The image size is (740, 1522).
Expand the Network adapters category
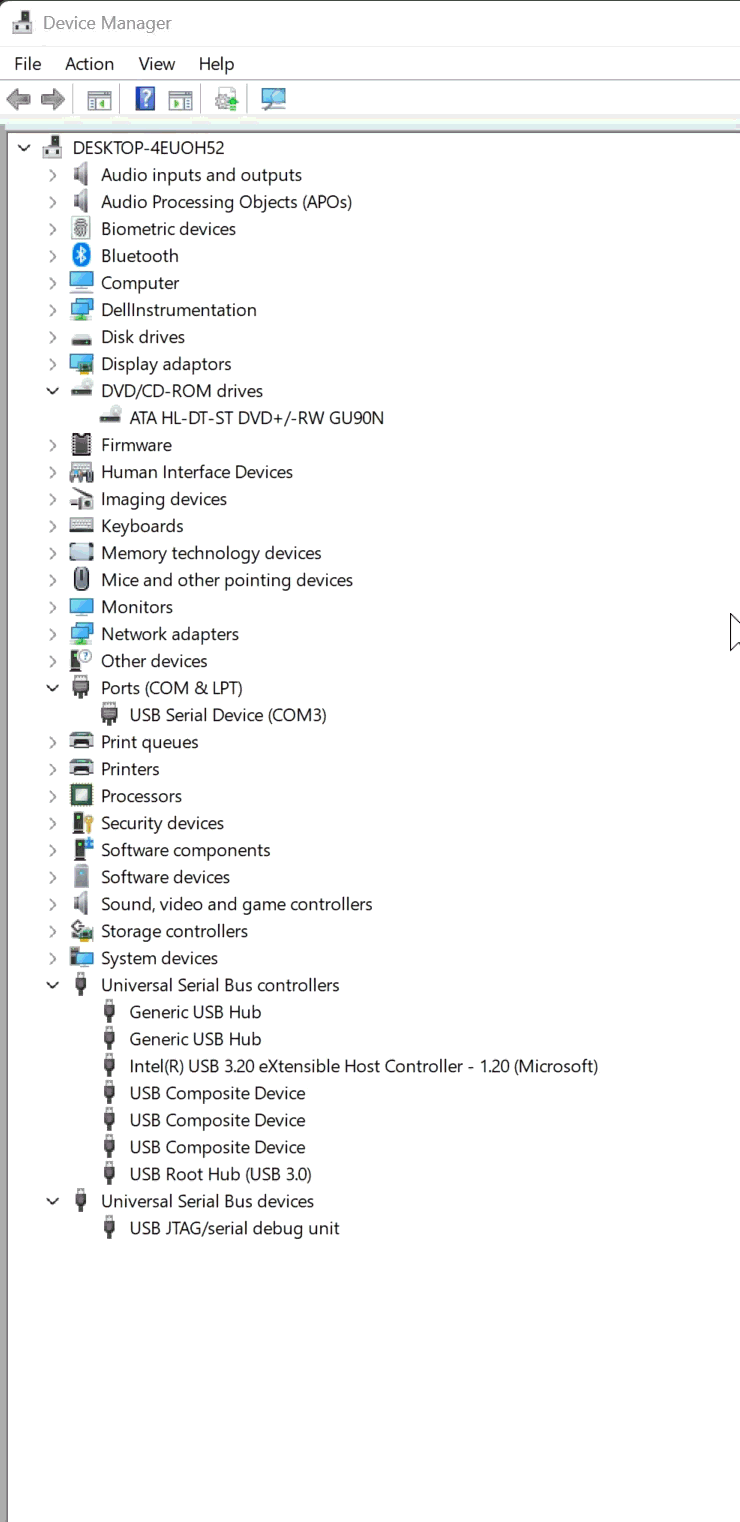click(52, 634)
